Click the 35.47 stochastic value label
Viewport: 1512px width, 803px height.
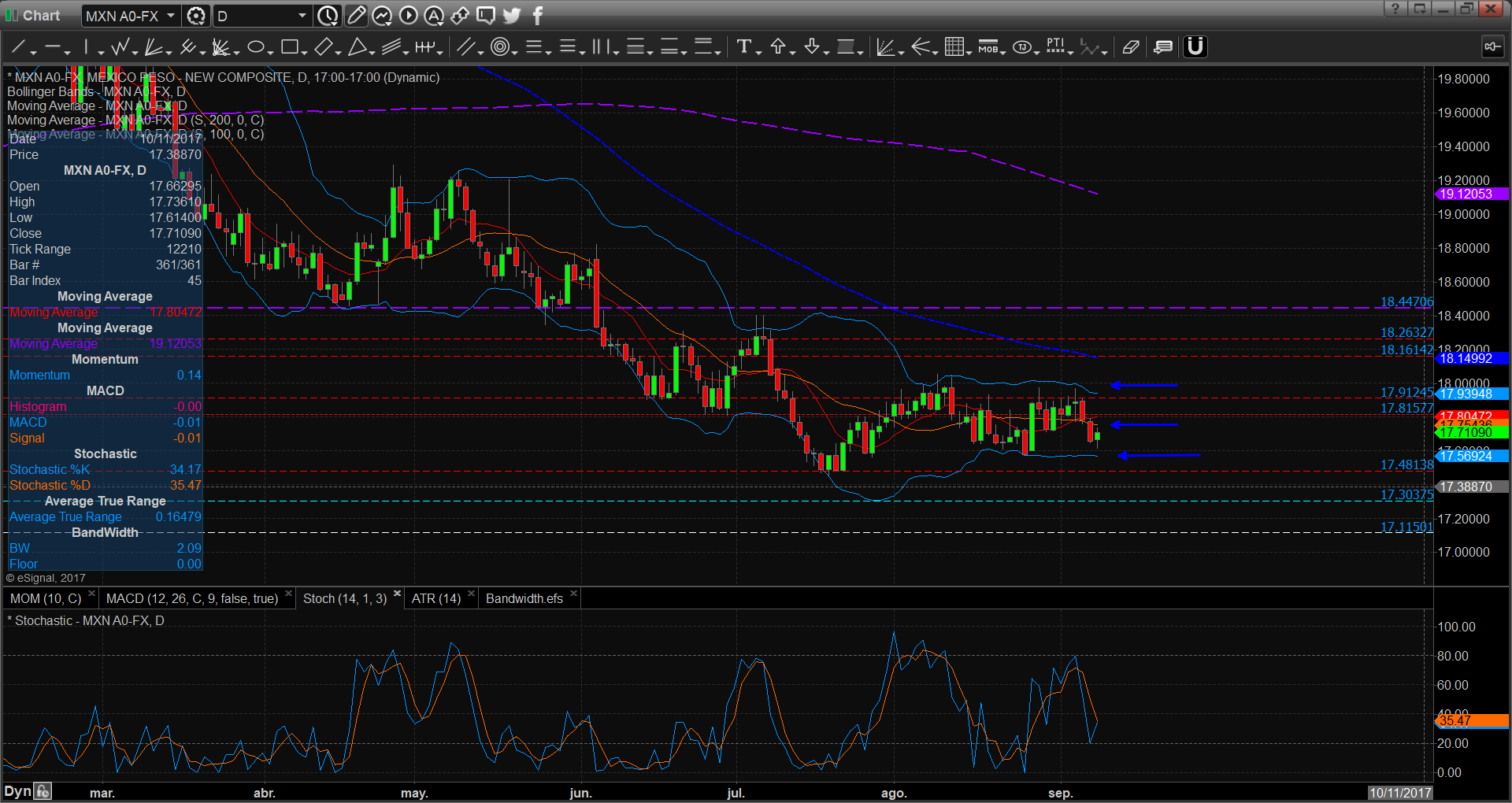click(x=1472, y=721)
